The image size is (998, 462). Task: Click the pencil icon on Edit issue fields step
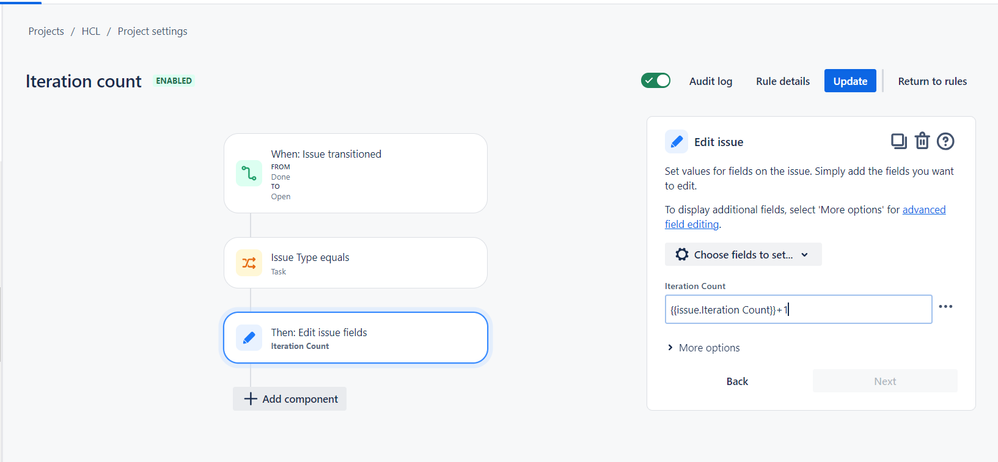point(249,338)
